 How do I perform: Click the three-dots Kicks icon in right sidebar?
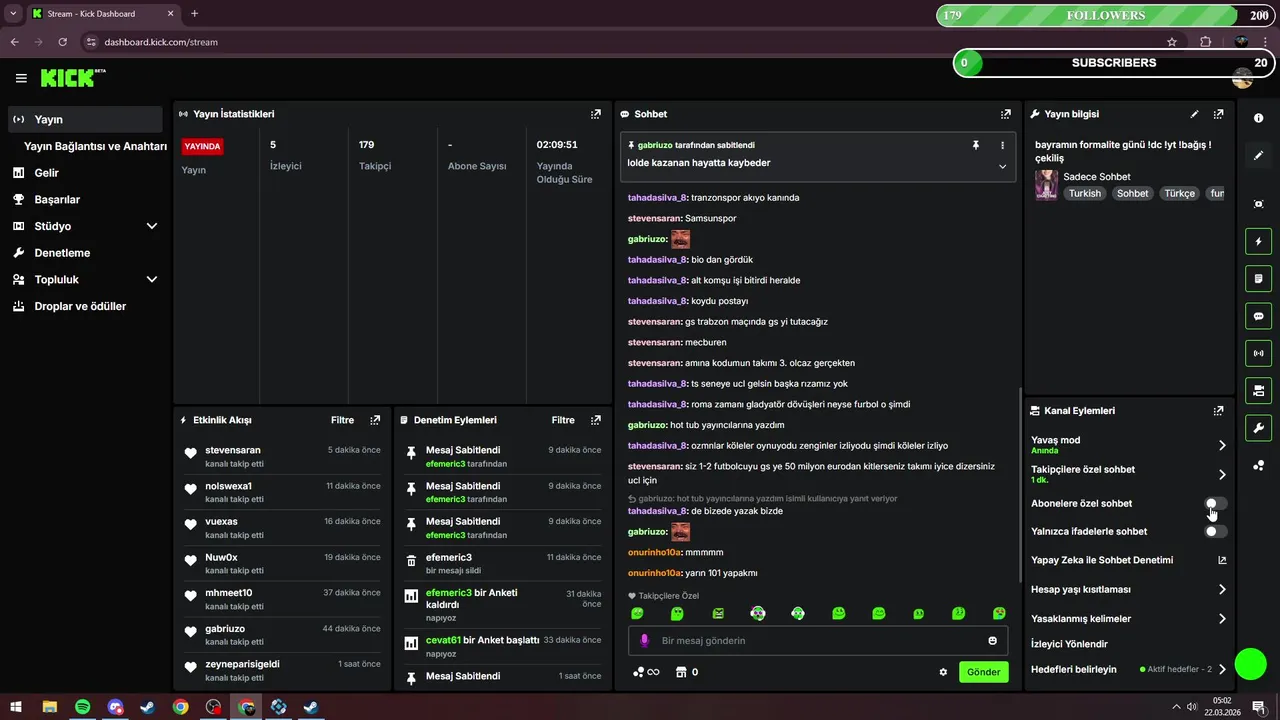tap(1258, 465)
